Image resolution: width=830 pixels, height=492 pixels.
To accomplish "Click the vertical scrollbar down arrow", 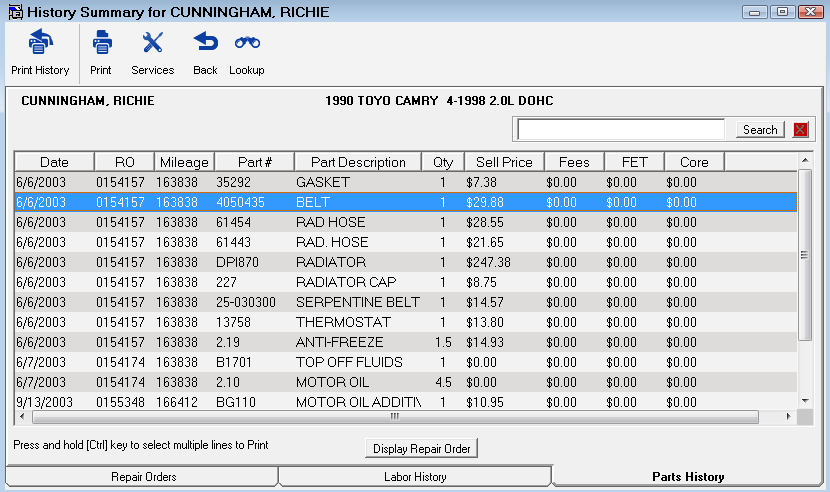I will (x=805, y=401).
